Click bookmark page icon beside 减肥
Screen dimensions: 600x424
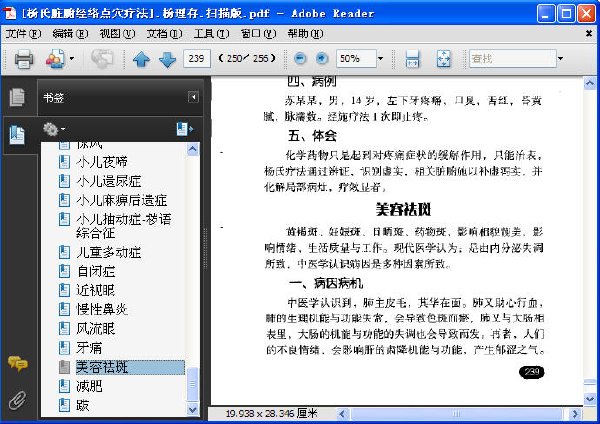click(64, 386)
